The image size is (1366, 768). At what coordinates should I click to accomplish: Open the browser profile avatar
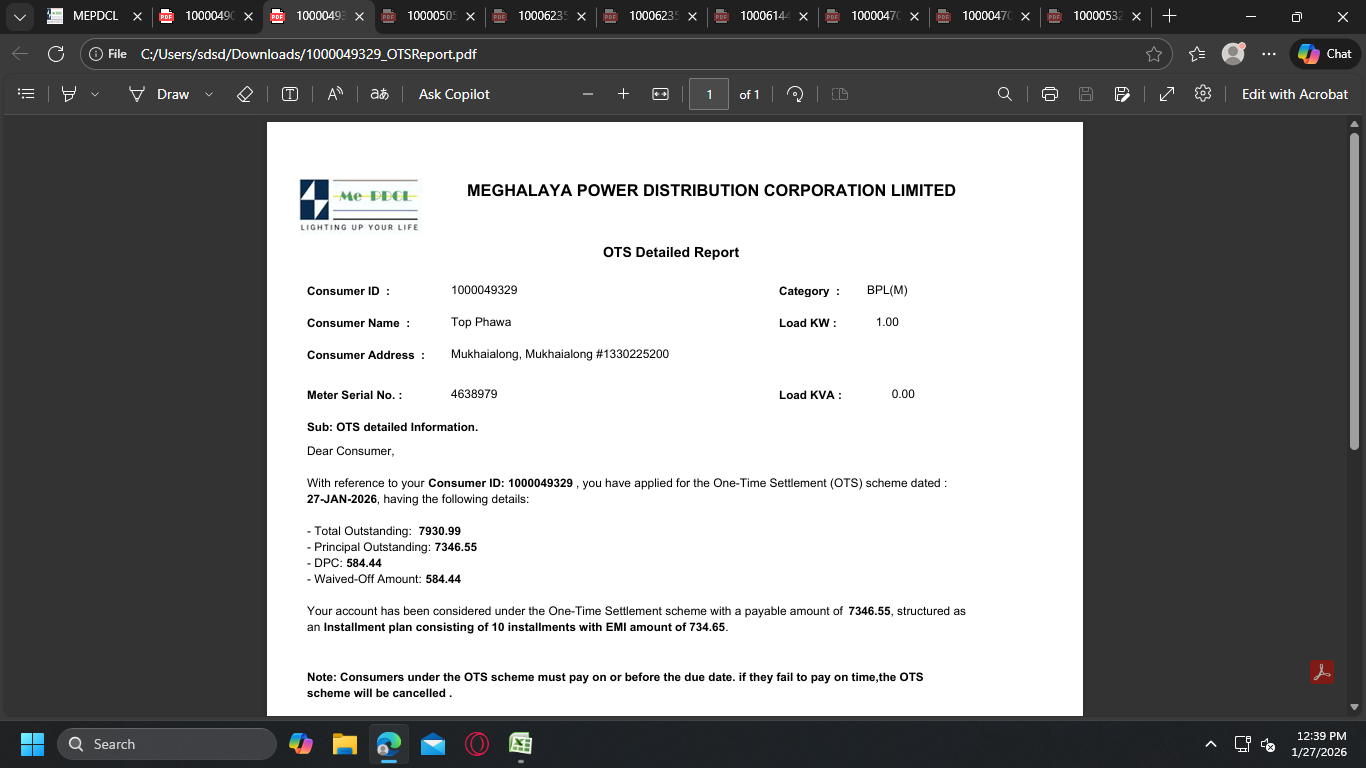click(1233, 54)
